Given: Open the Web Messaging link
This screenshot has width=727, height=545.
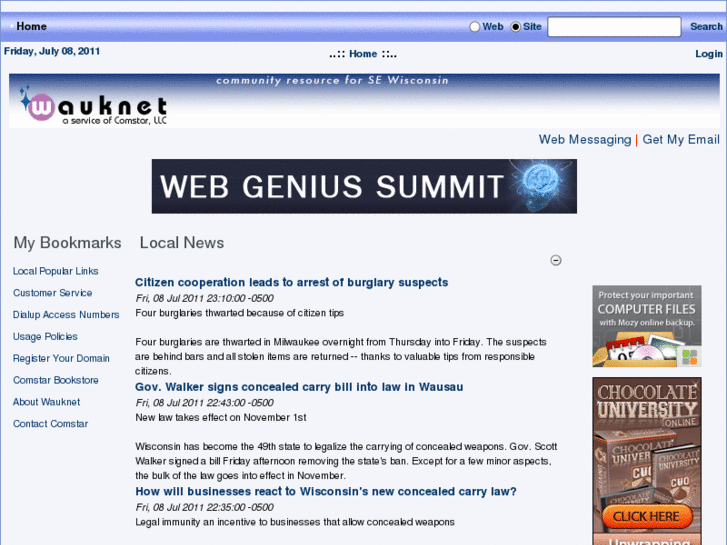Looking at the screenshot, I should tap(585, 140).
